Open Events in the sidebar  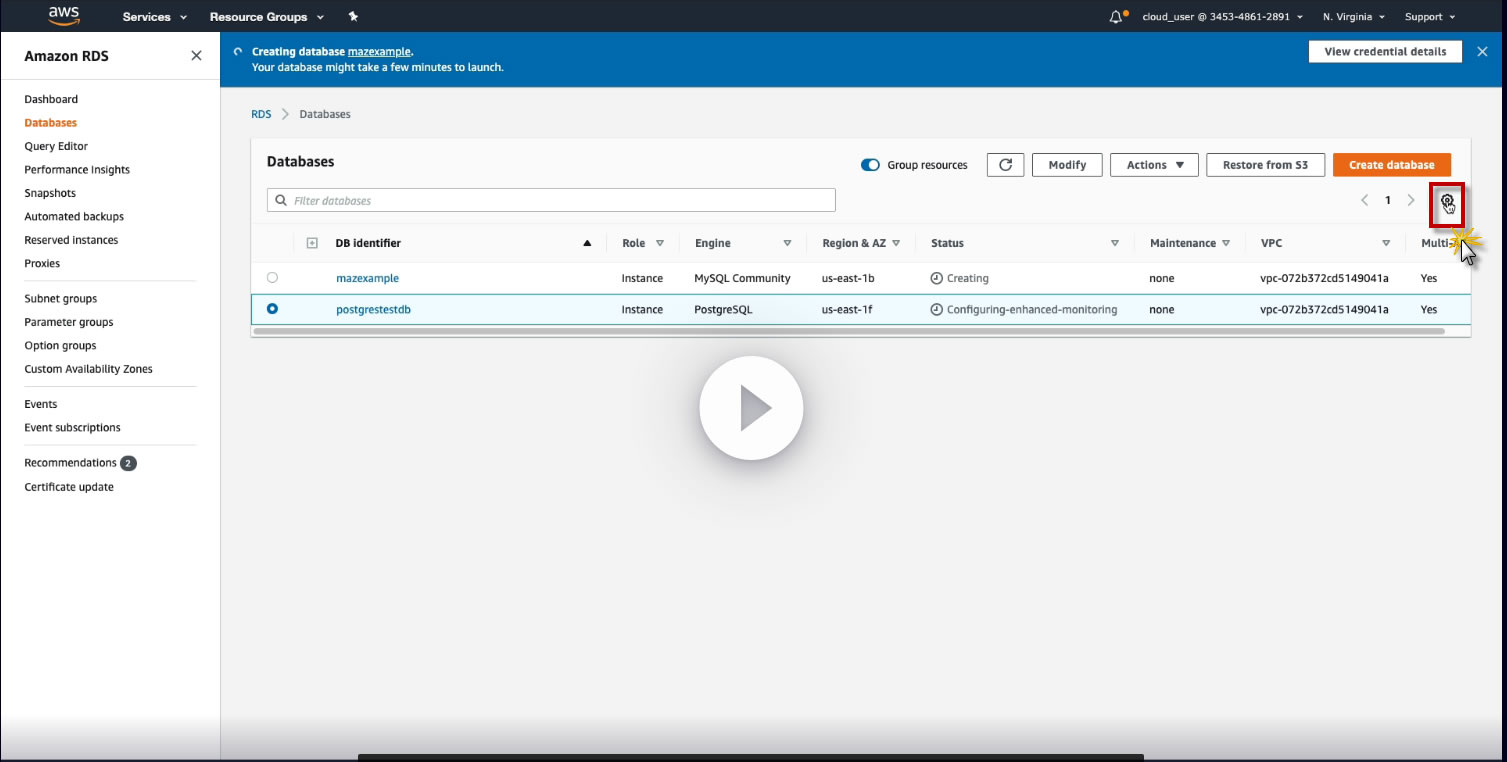41,404
